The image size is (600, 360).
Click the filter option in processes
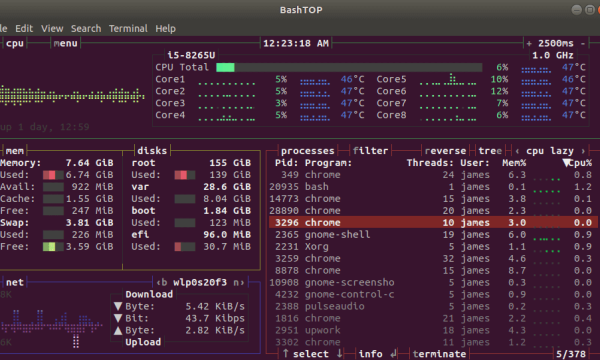(x=370, y=151)
